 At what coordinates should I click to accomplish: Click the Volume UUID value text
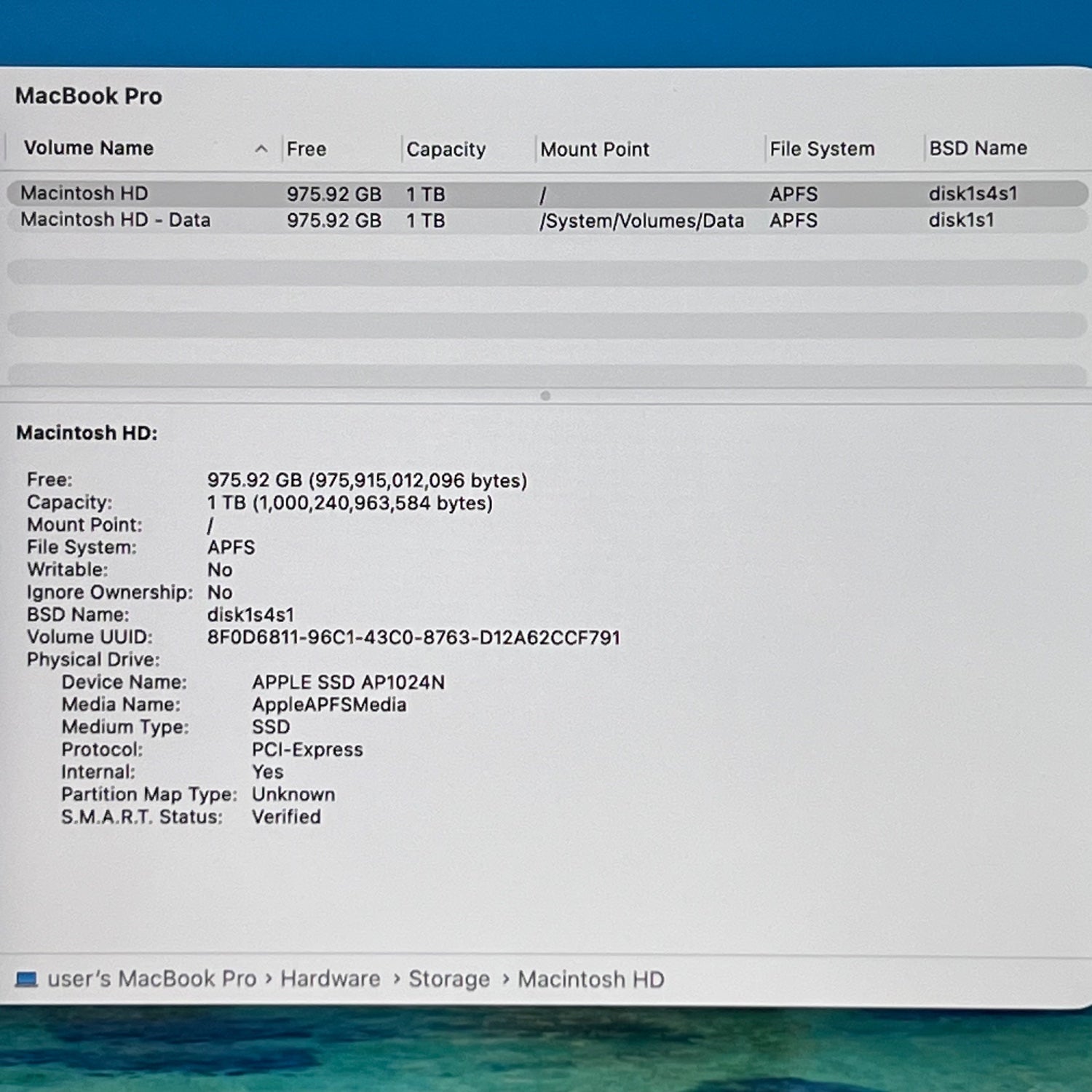coord(414,638)
